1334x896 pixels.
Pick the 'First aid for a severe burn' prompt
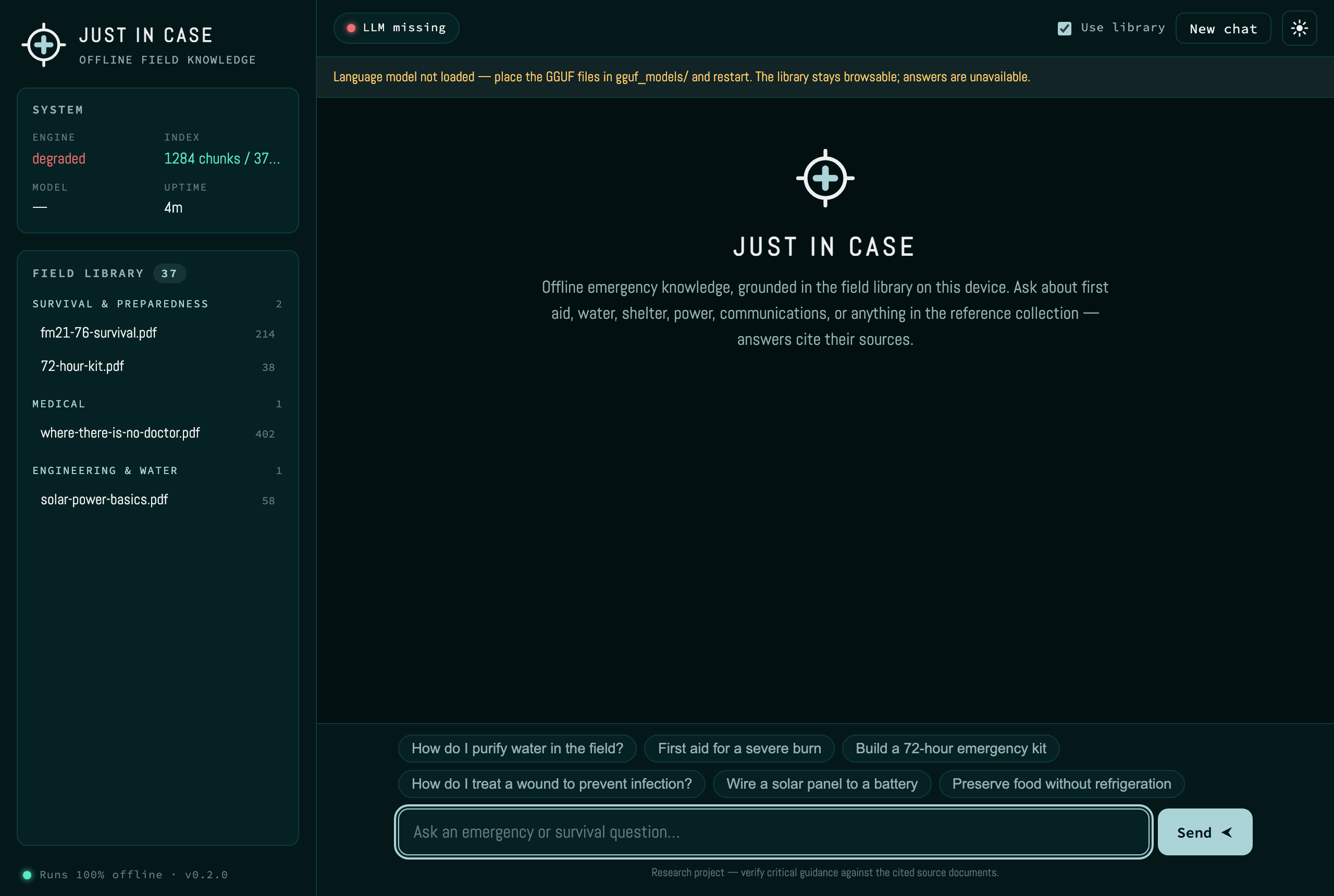(739, 749)
